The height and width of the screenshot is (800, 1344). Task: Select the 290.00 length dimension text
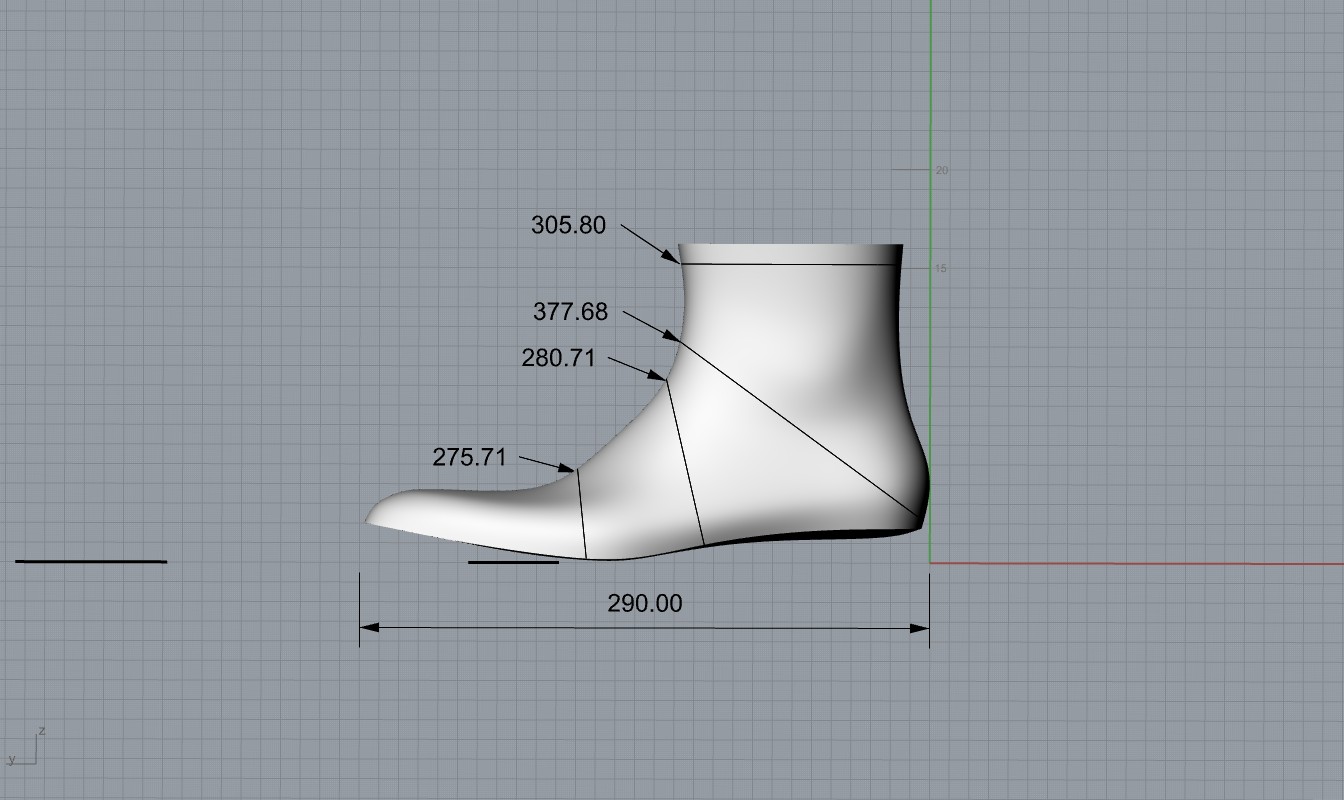pos(644,603)
